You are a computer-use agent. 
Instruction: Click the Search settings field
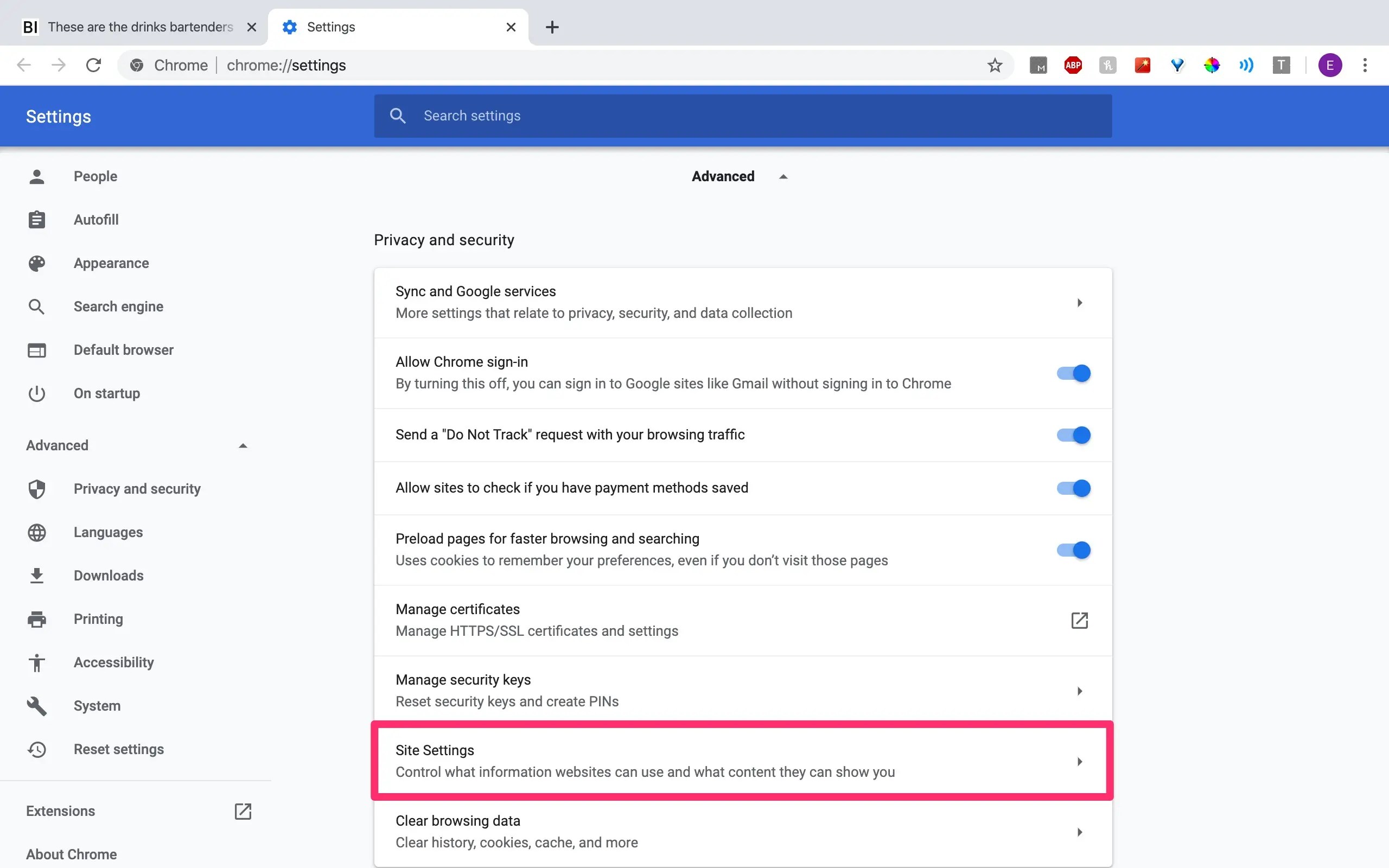pos(742,116)
